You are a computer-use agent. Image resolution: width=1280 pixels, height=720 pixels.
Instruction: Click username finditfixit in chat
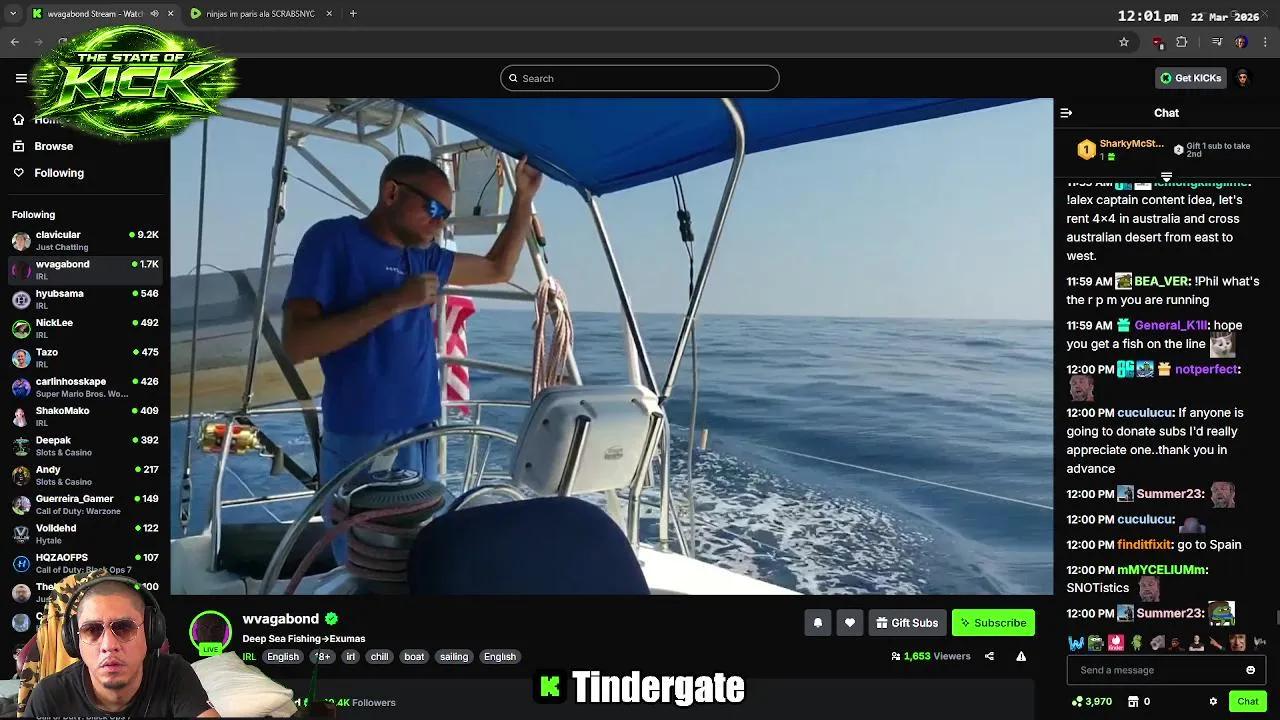point(1144,545)
